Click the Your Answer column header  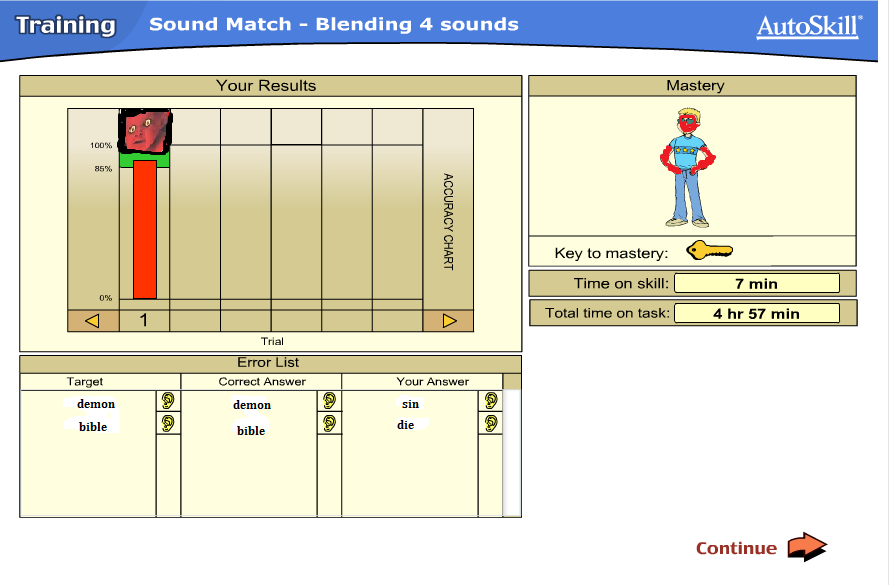pyautogui.click(x=433, y=381)
